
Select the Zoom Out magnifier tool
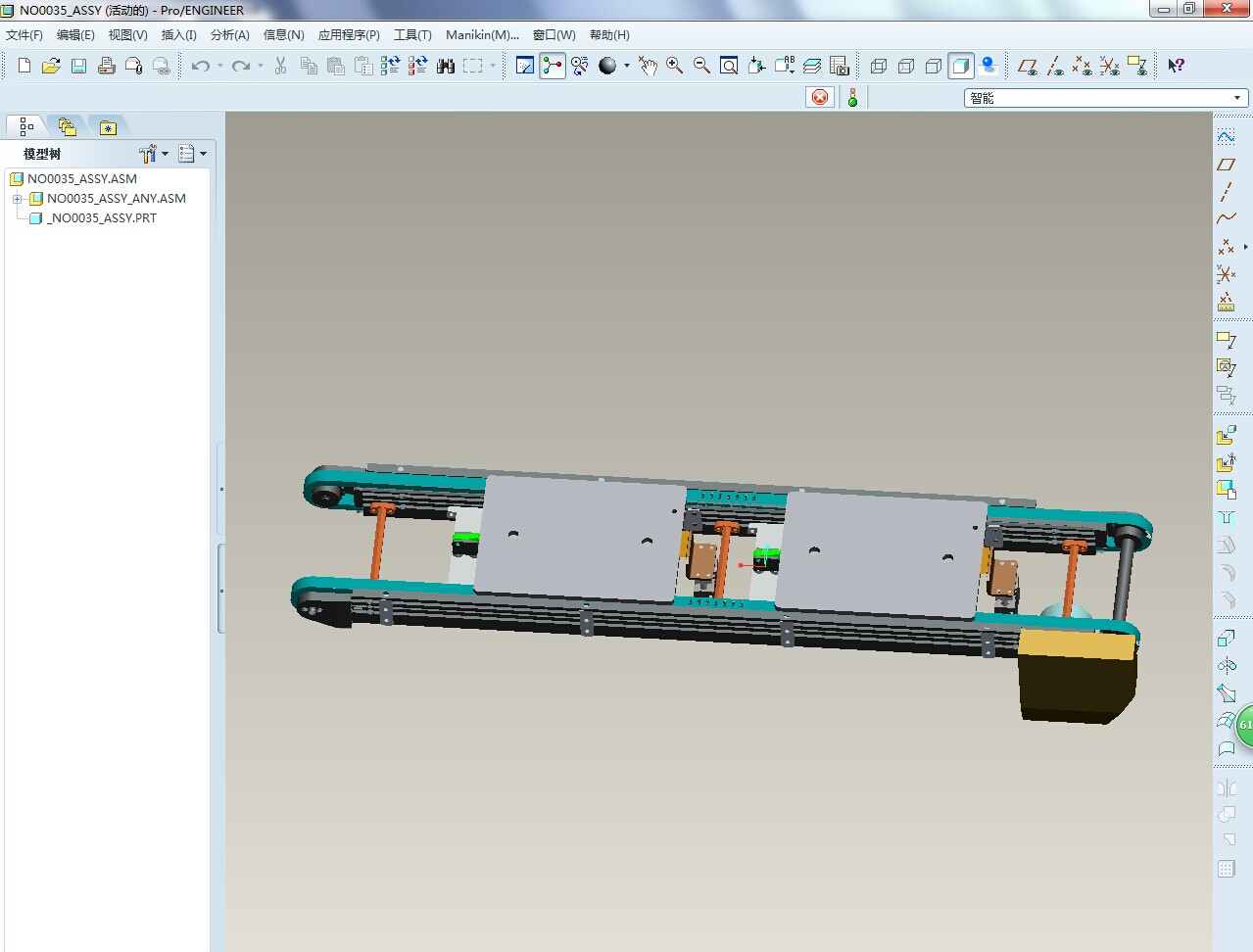pyautogui.click(x=701, y=66)
